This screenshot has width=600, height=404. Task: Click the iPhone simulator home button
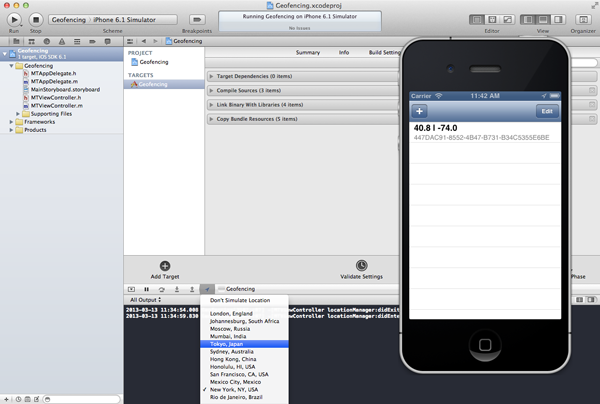[485, 345]
